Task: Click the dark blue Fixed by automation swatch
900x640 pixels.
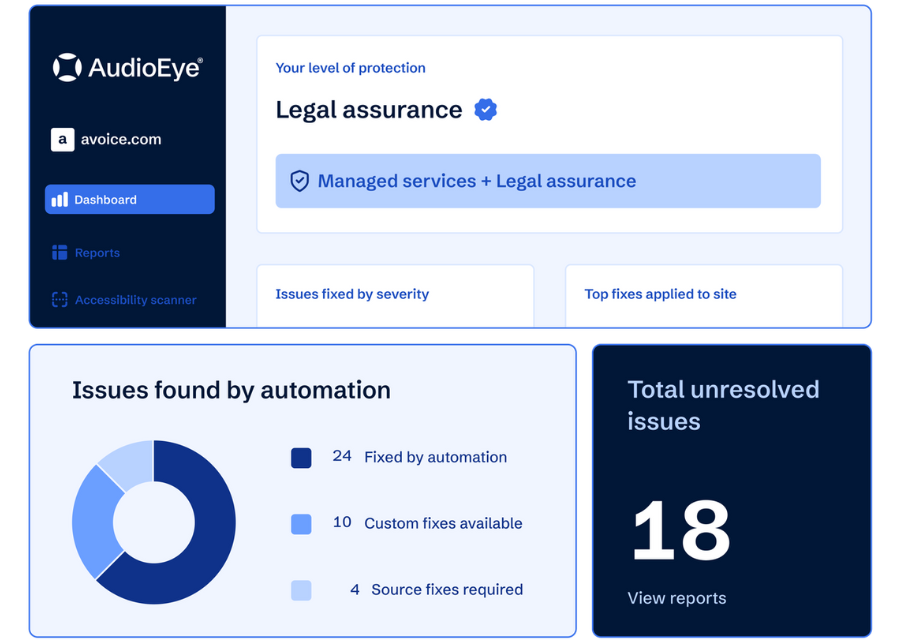Action: pos(301,458)
